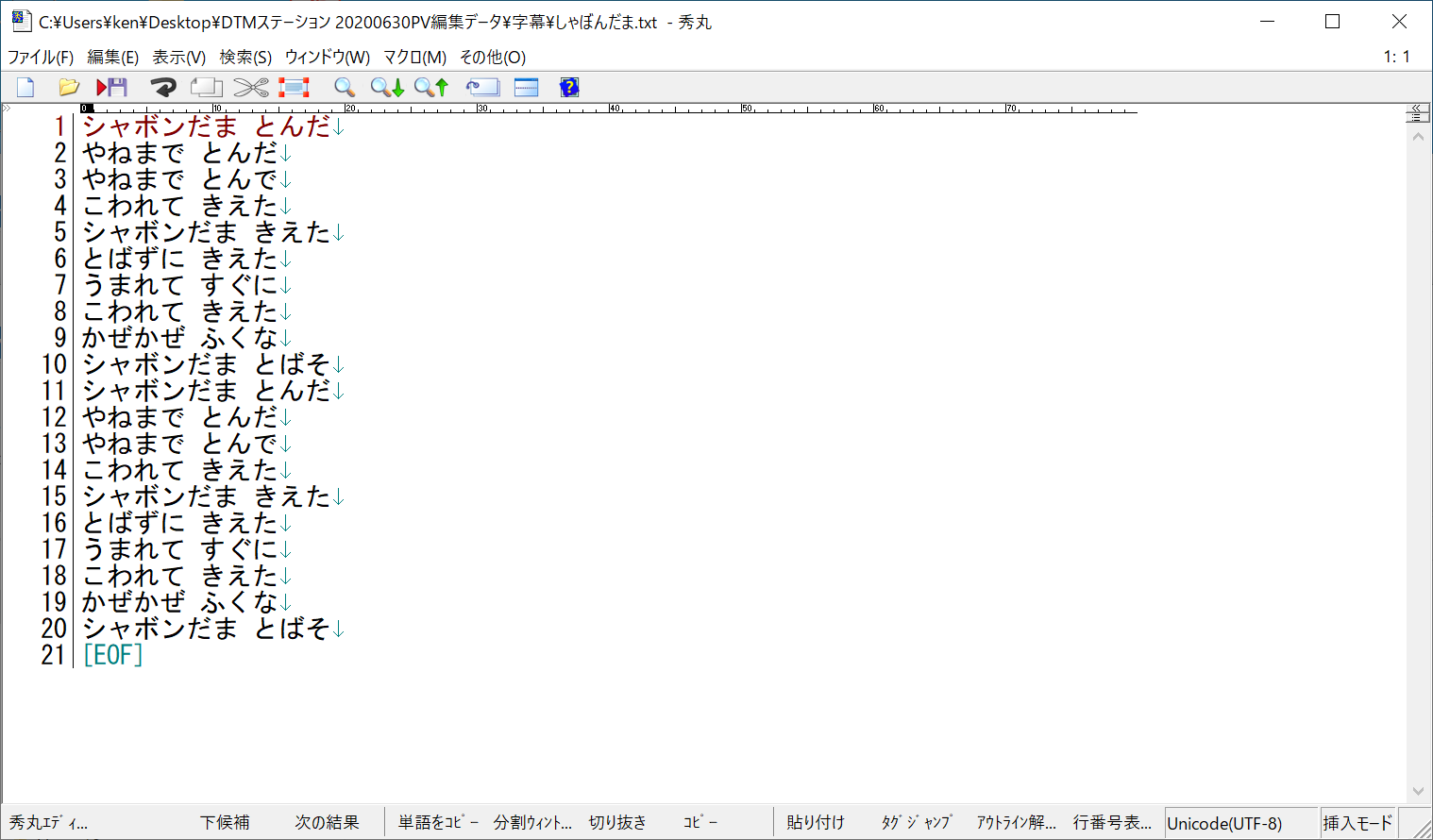The image size is (1433, 840).
Task: Click line number 12 in the gutter
Action: point(54,417)
